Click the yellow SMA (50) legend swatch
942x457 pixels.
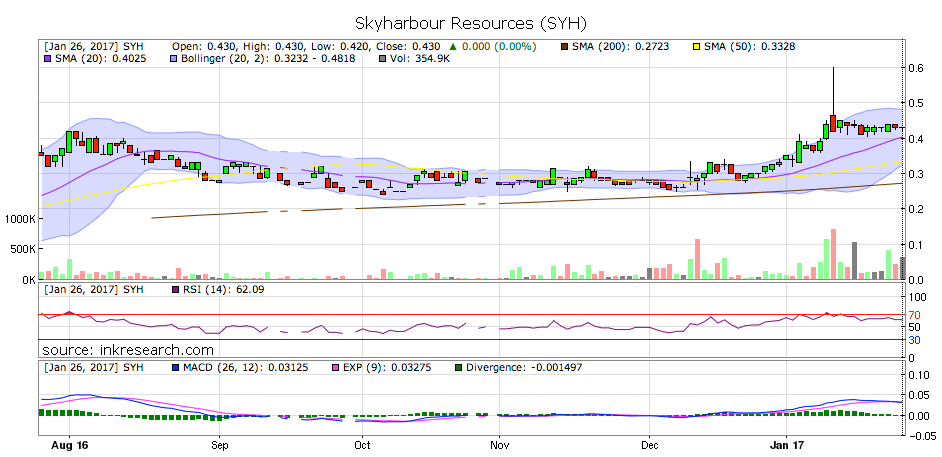coord(697,46)
